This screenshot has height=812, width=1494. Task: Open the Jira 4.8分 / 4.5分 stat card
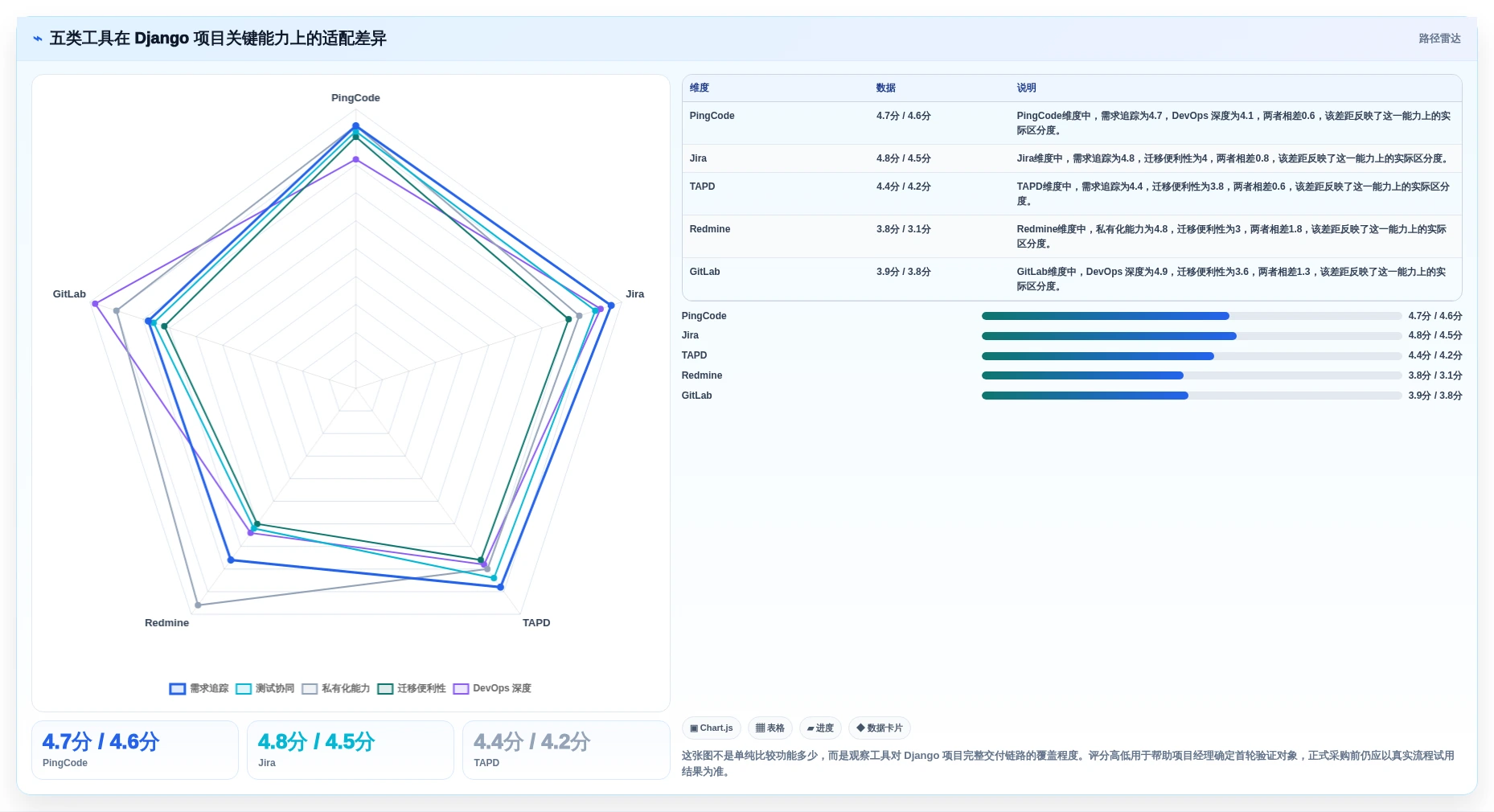click(x=351, y=750)
